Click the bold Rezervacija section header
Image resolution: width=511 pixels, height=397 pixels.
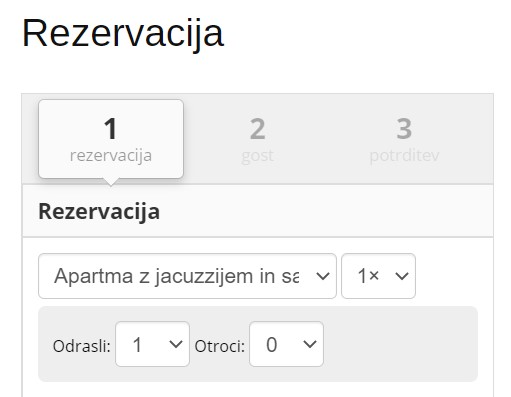click(99, 211)
